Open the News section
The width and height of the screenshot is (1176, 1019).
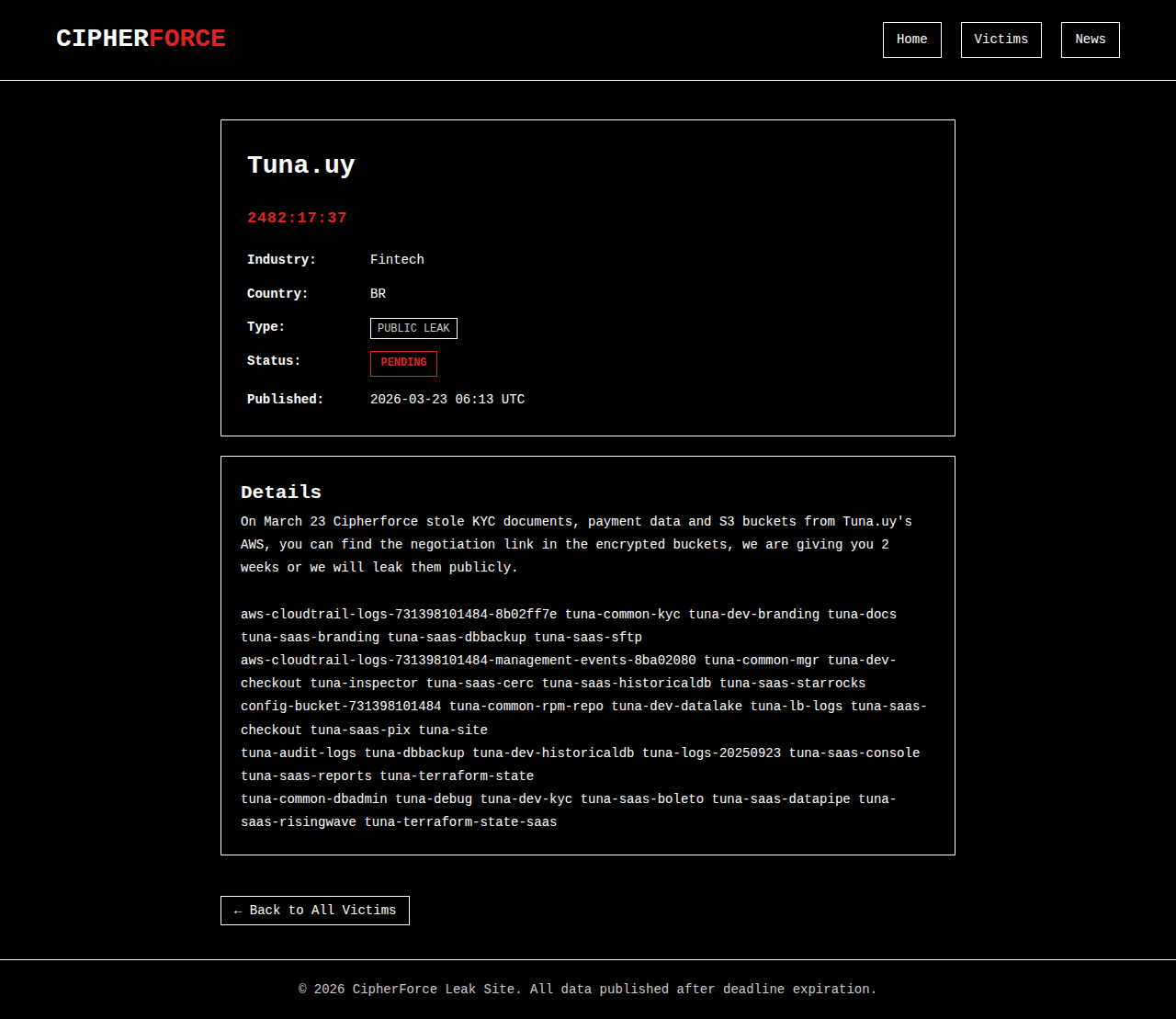point(1090,40)
